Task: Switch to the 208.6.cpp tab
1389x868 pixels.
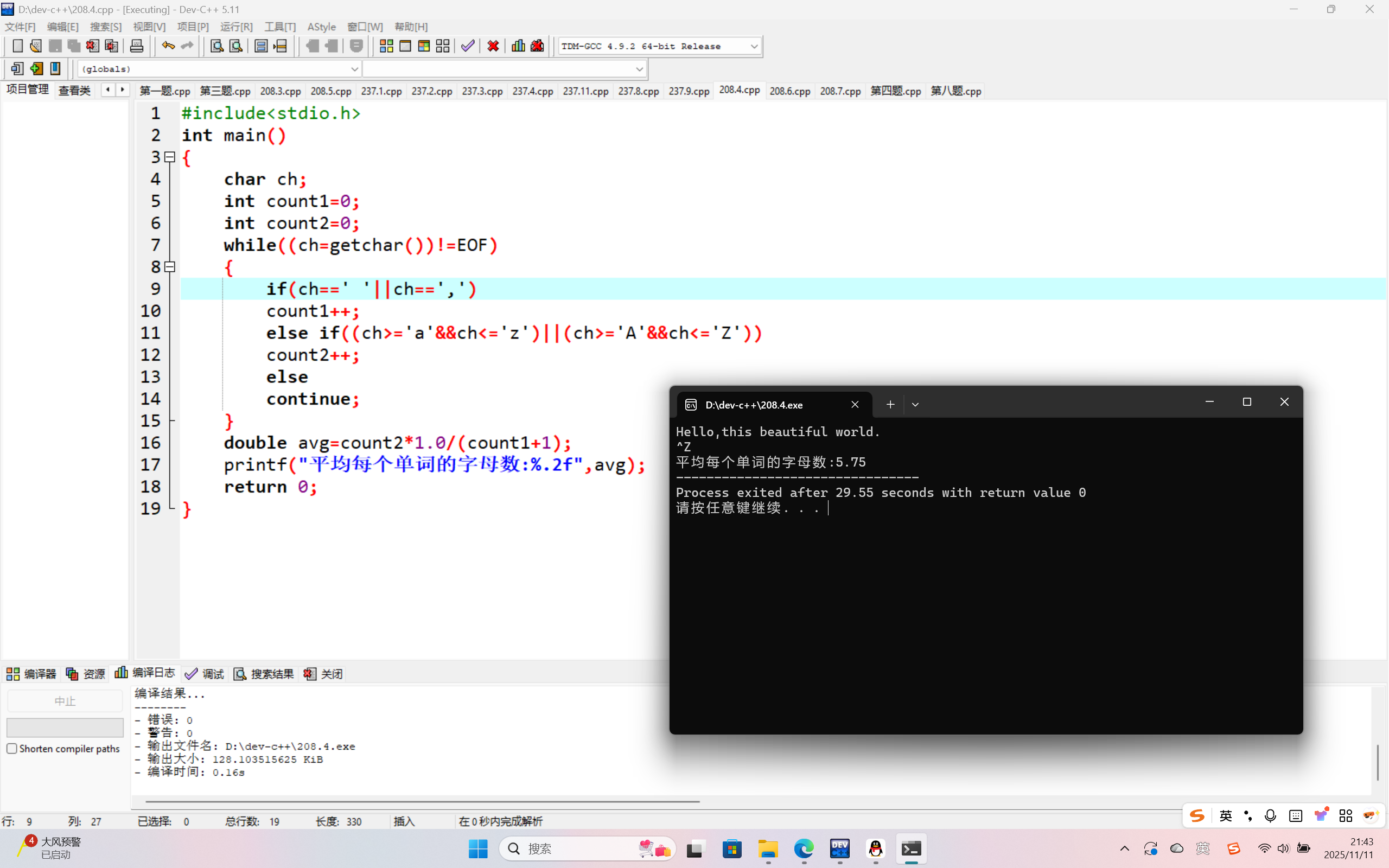Action: 789,91
